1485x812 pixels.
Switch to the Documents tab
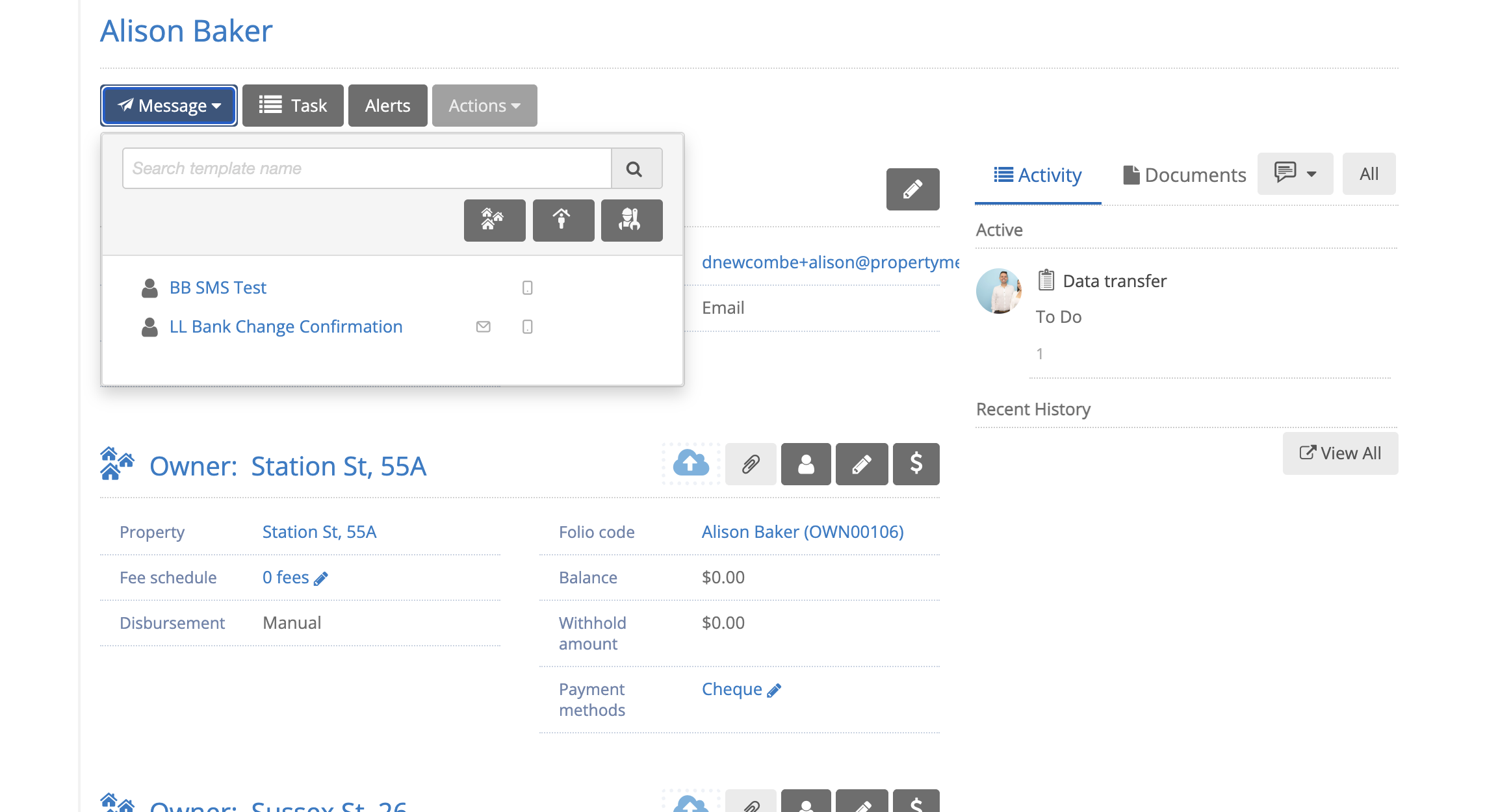1184,175
